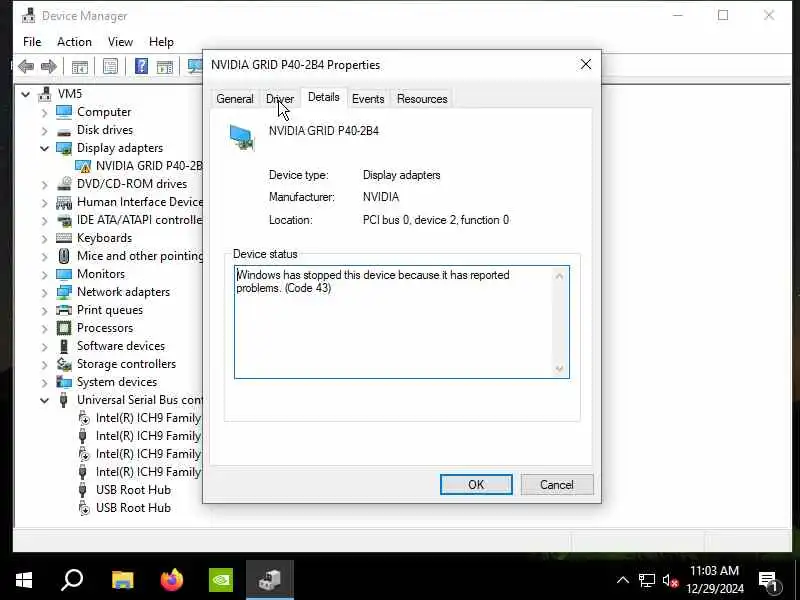Expand the Network adapters category
The height and width of the screenshot is (600, 800).
tap(44, 292)
